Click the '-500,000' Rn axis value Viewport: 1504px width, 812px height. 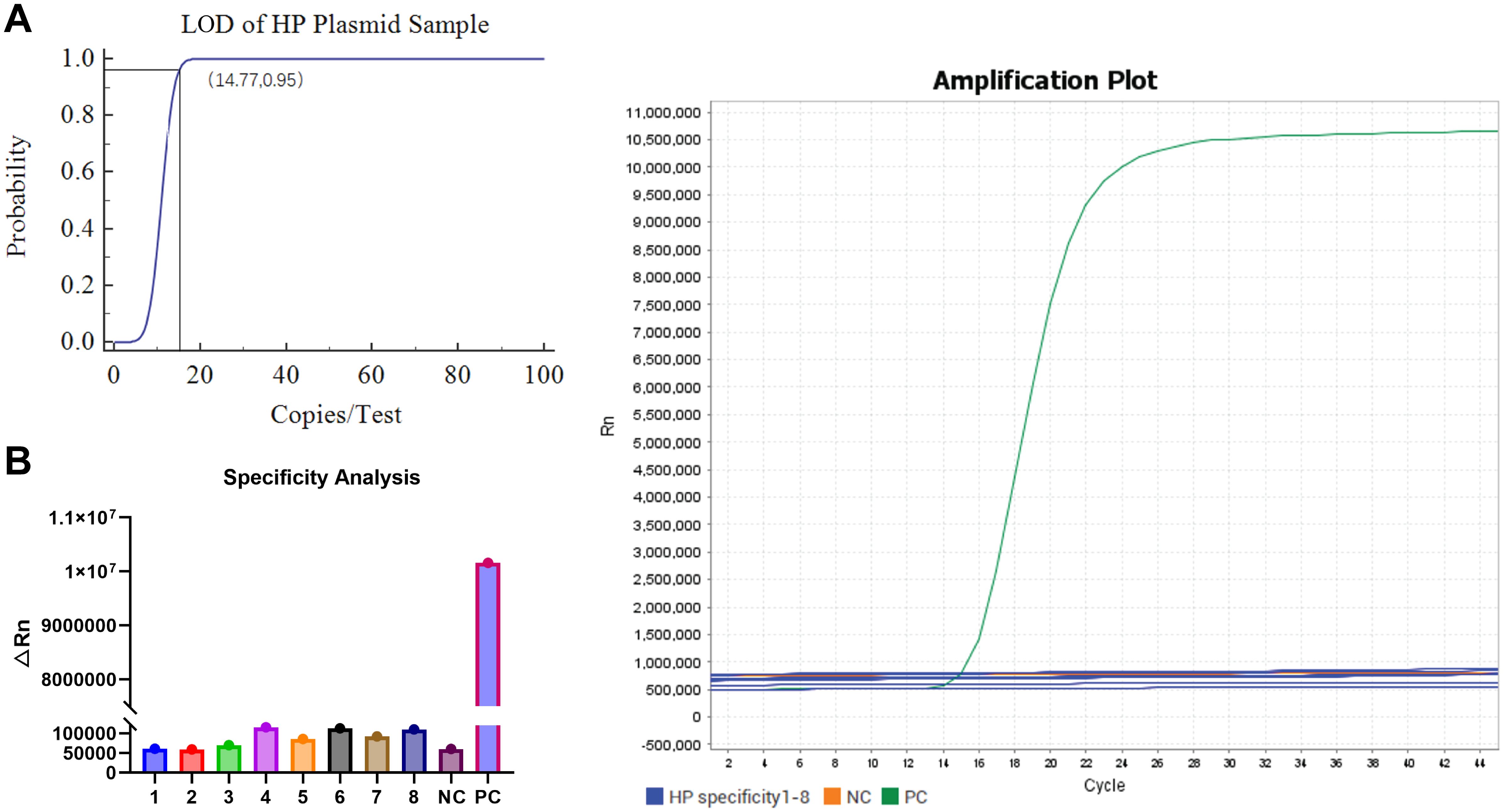(671, 745)
